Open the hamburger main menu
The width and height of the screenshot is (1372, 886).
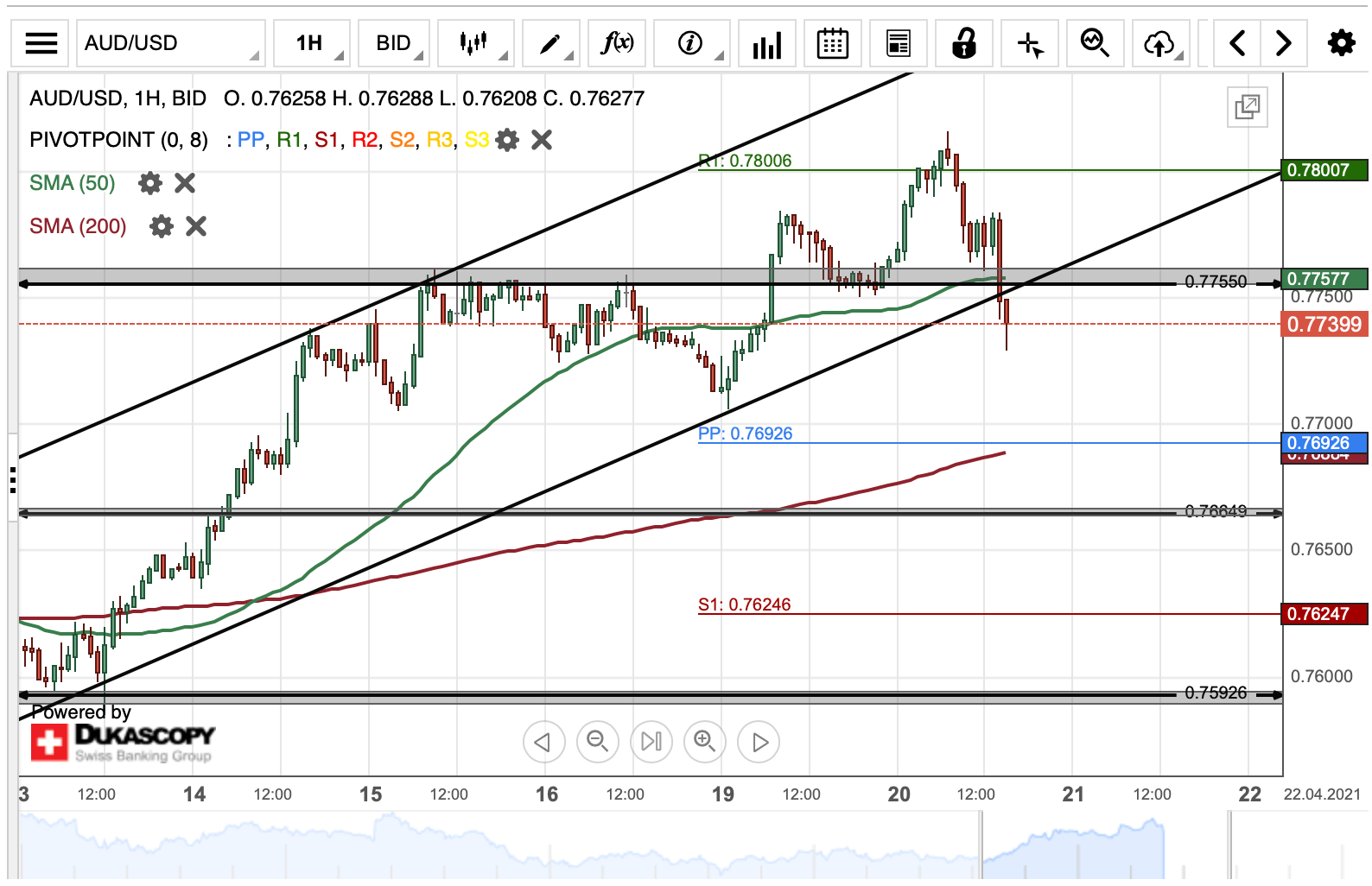tap(41, 42)
